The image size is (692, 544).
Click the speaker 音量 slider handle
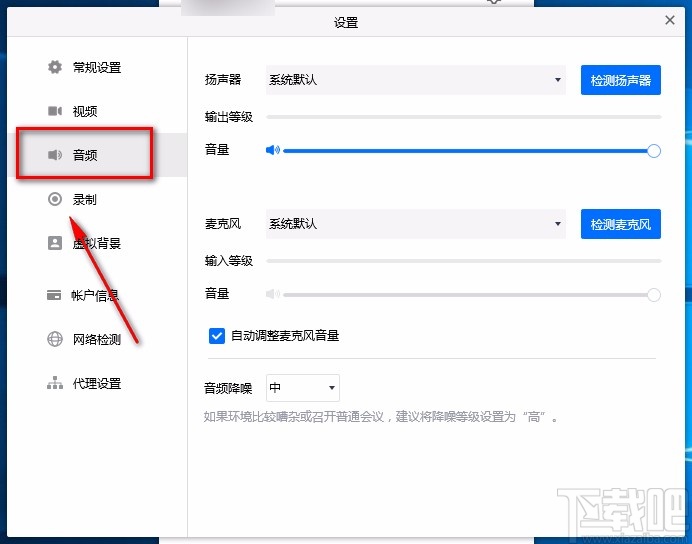pyautogui.click(x=654, y=151)
